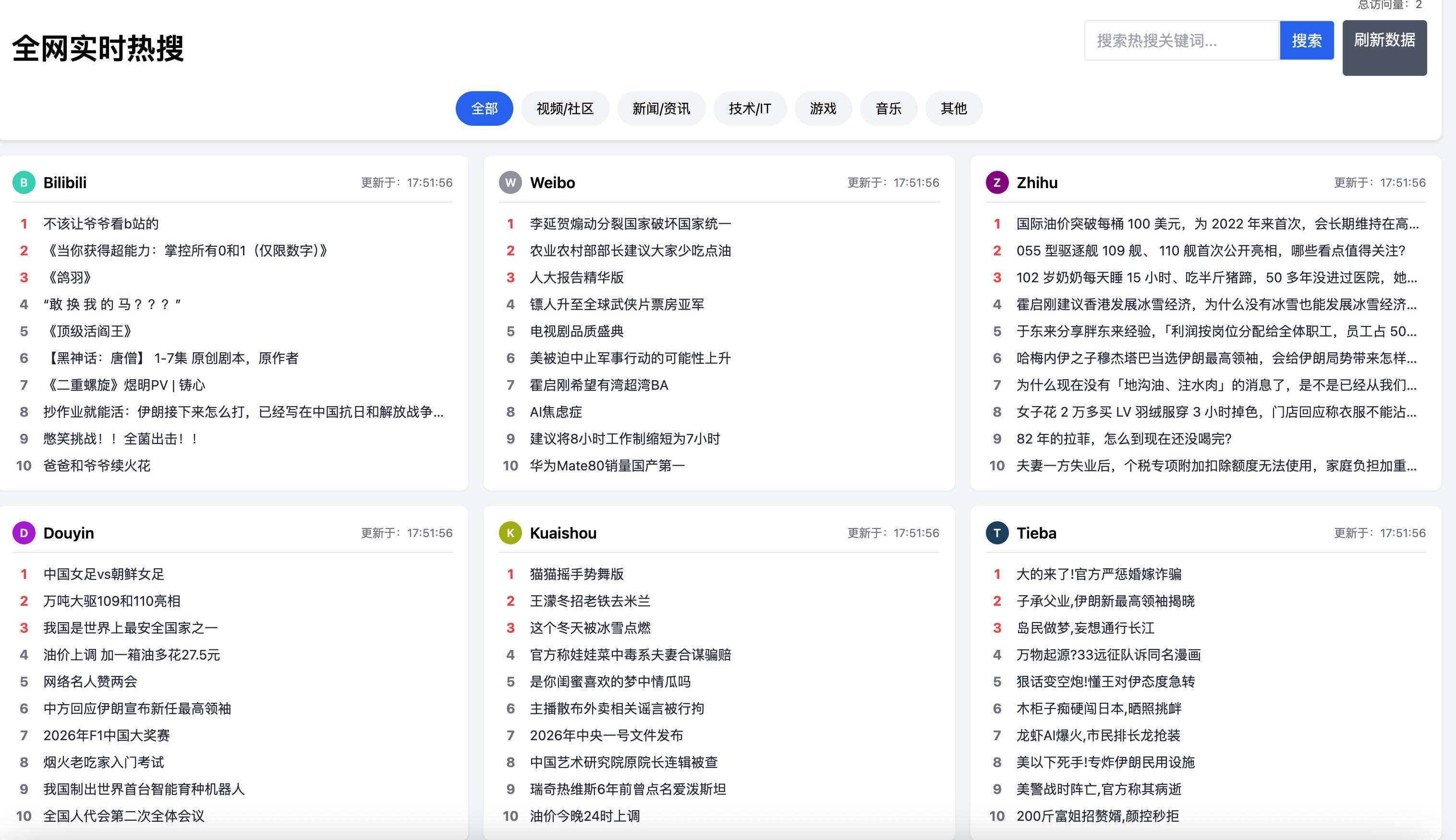Click the Bilibili platform icon
Viewport: 1456px width, 840px height.
click(x=24, y=182)
